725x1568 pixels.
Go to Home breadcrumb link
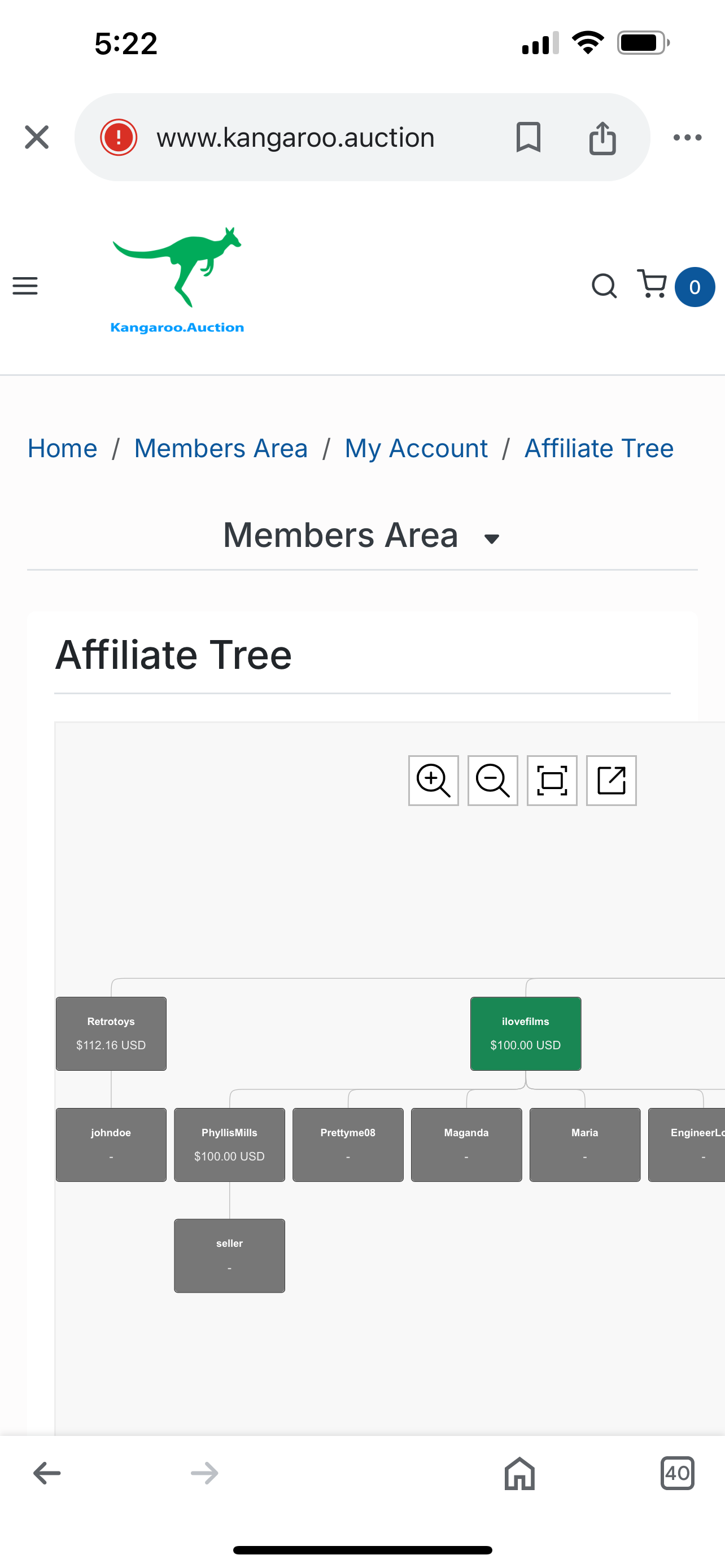[x=62, y=449]
